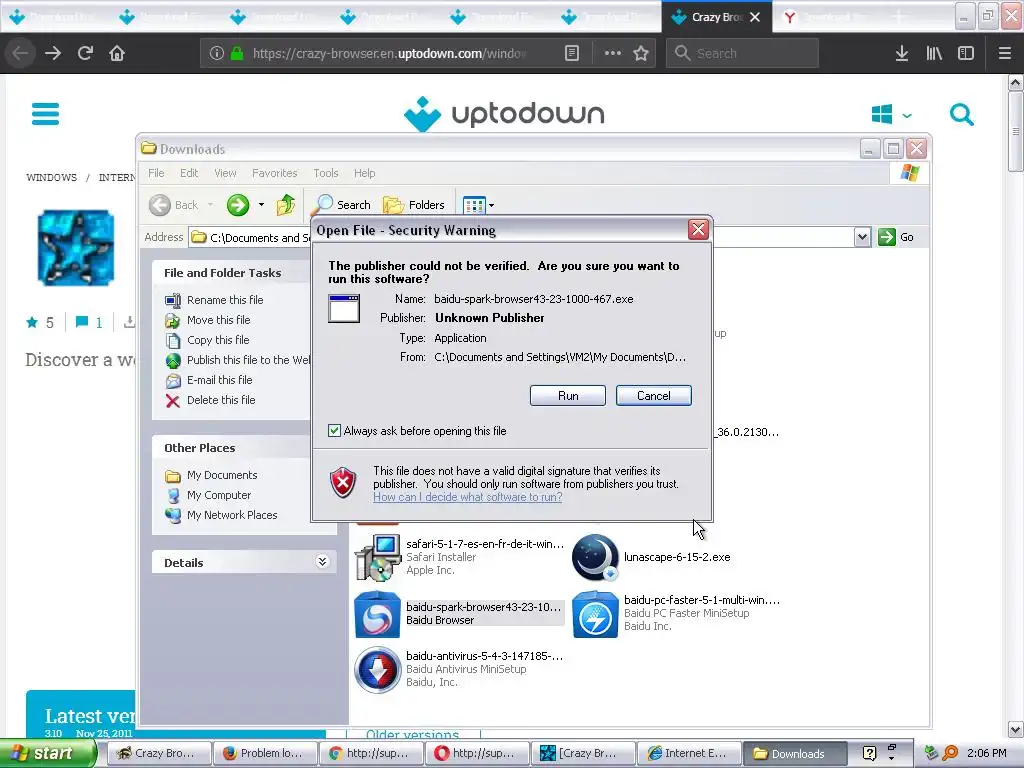This screenshot has height=768, width=1024.
Task: Select the Safari installer file icon
Action: pos(377,557)
